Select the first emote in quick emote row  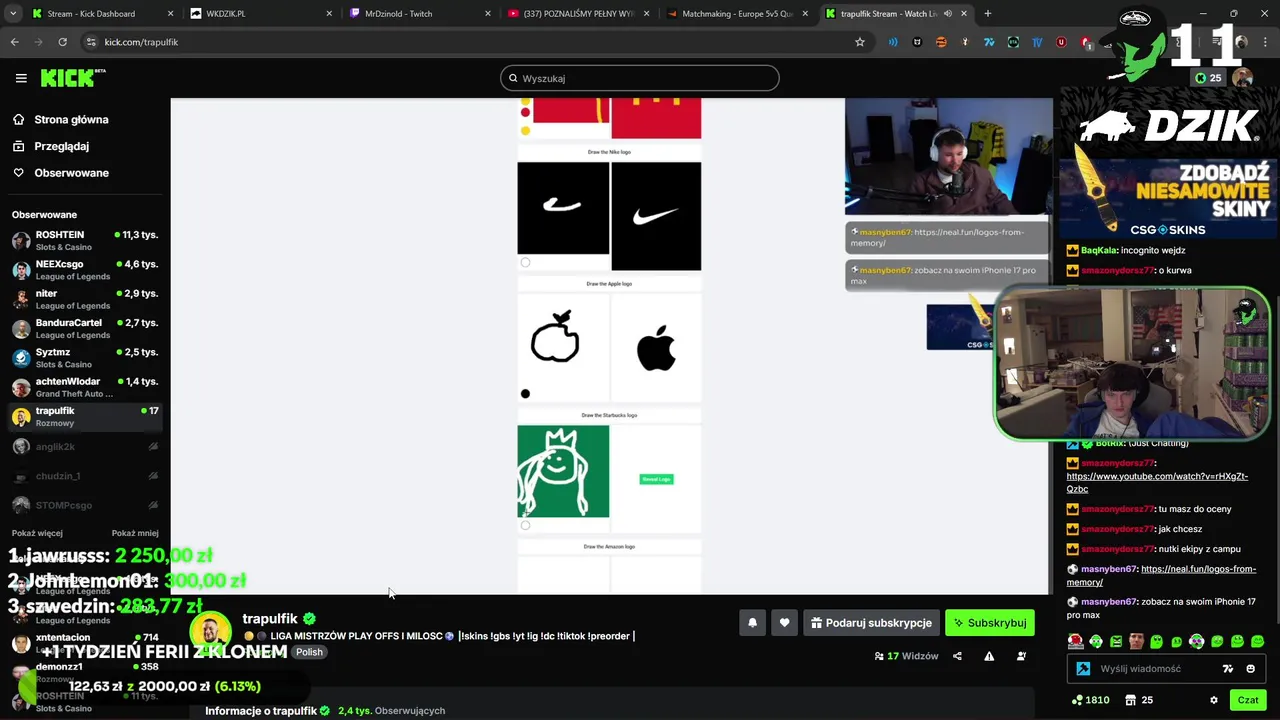(1075, 641)
